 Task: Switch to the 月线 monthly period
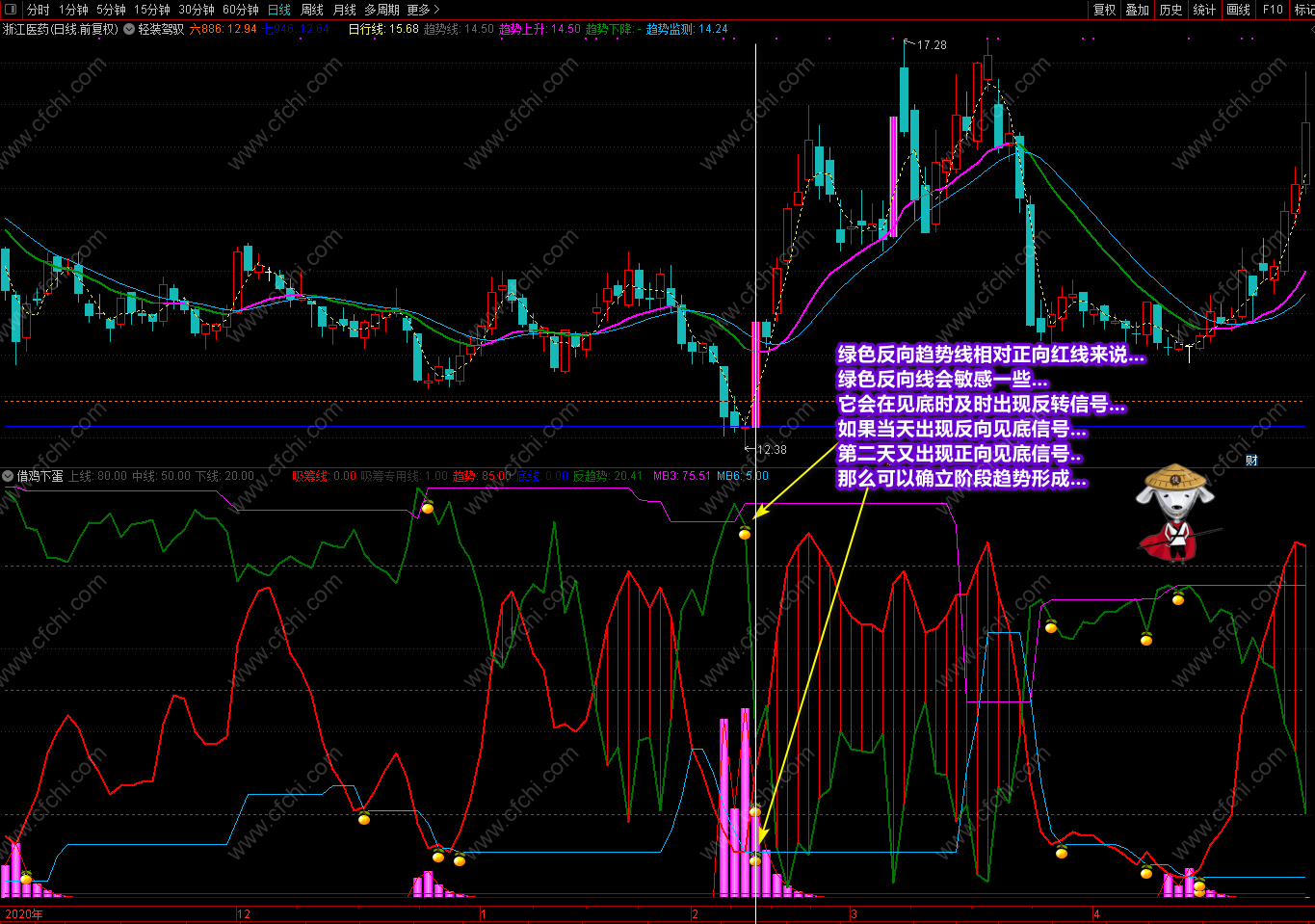pos(345,10)
